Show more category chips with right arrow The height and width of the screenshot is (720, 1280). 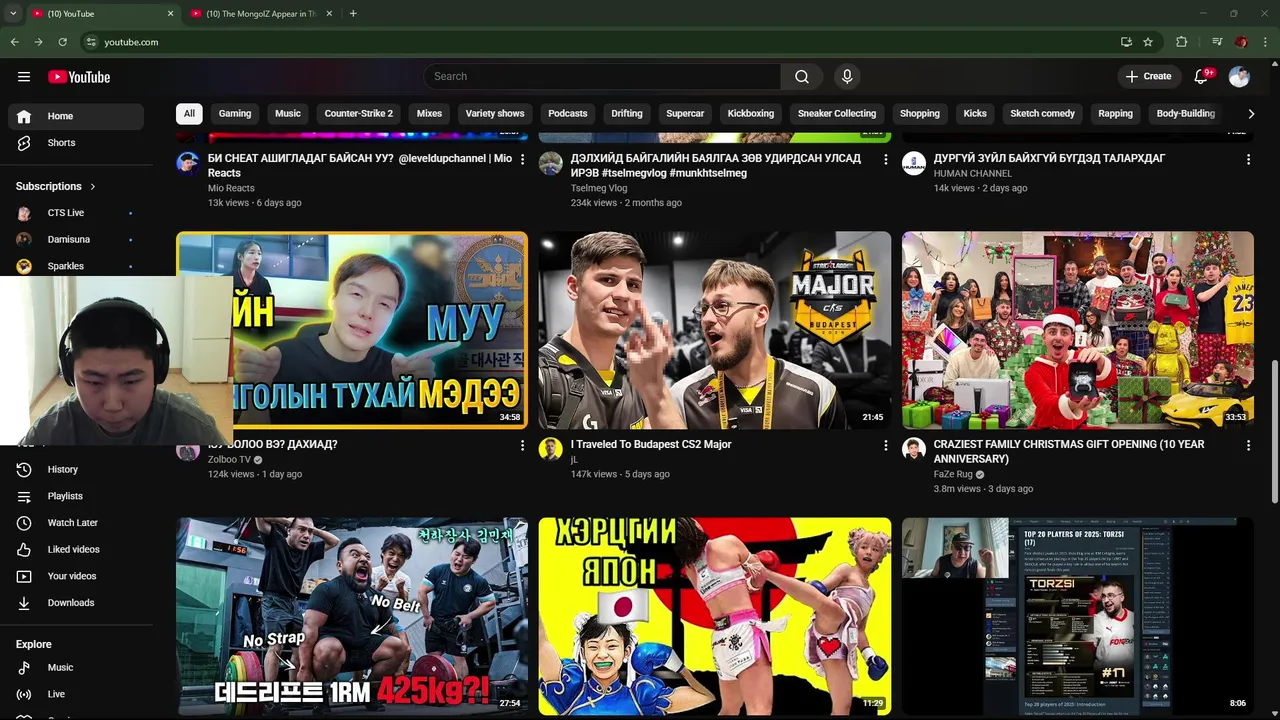(x=1250, y=114)
